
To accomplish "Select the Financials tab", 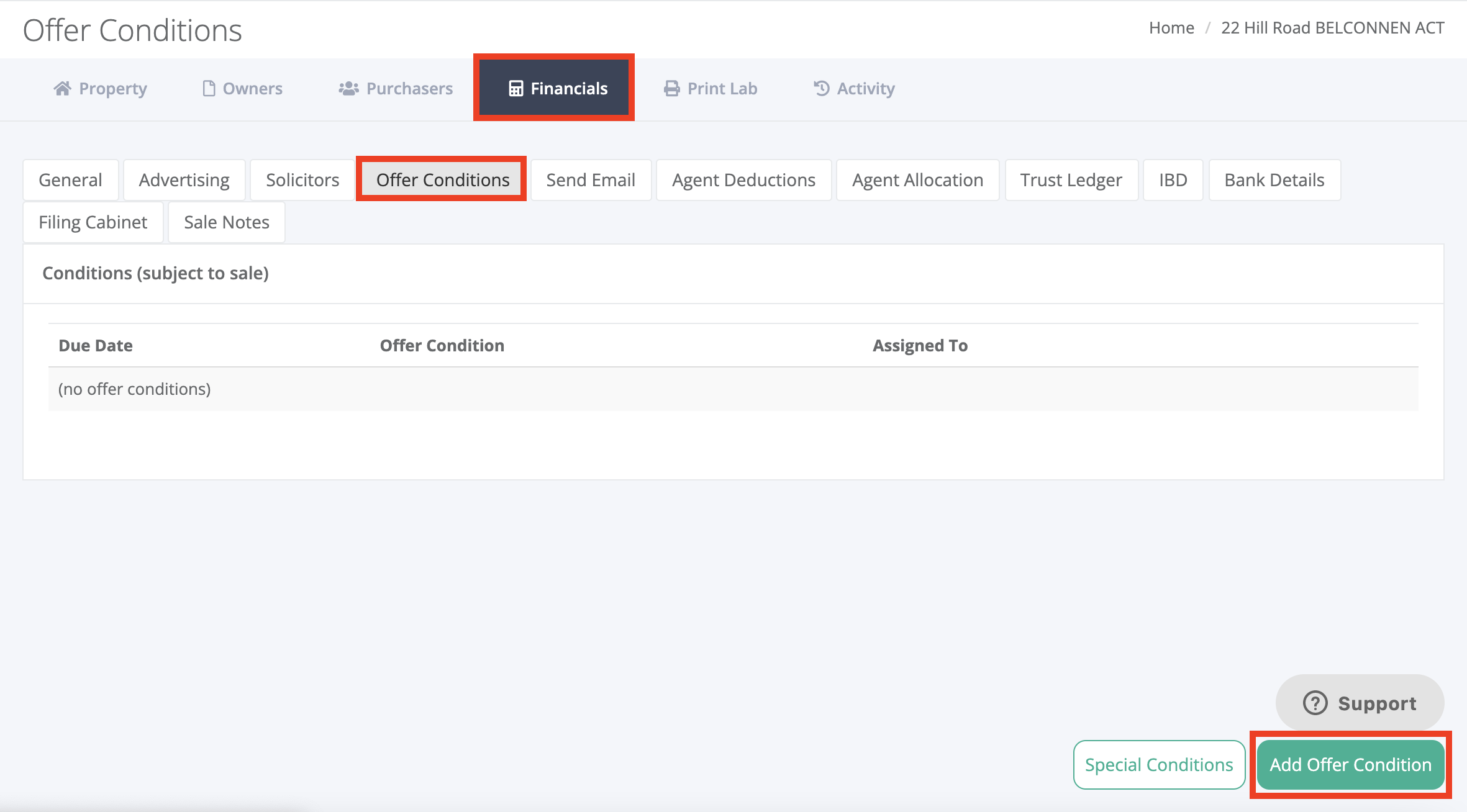I will point(554,88).
